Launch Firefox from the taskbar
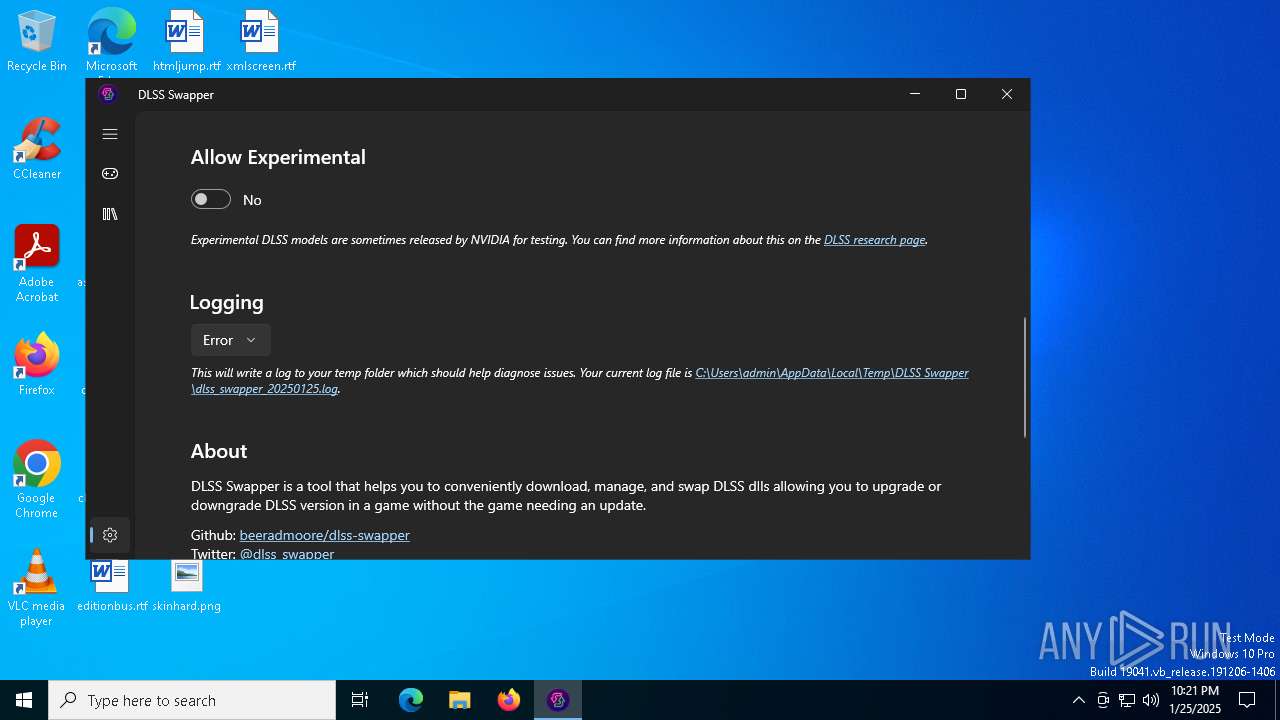 click(509, 700)
